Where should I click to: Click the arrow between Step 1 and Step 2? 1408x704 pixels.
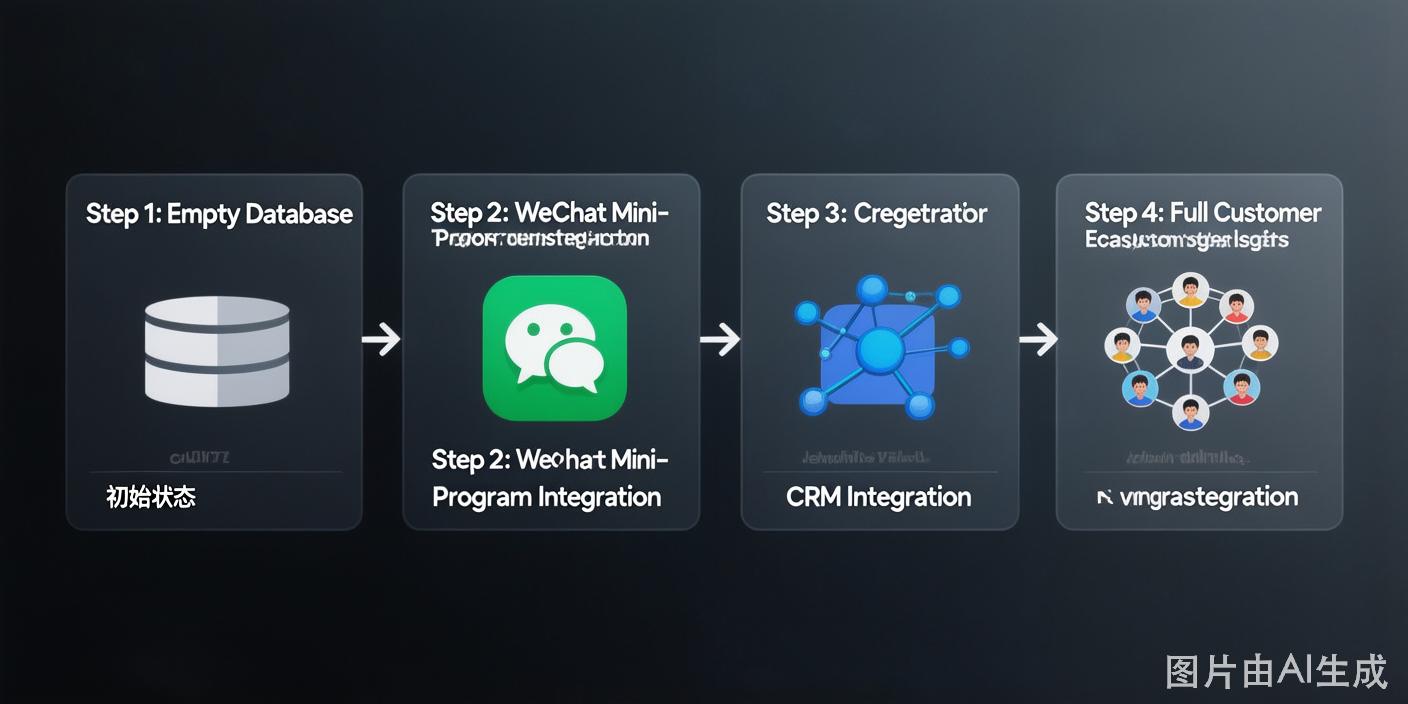click(381, 340)
